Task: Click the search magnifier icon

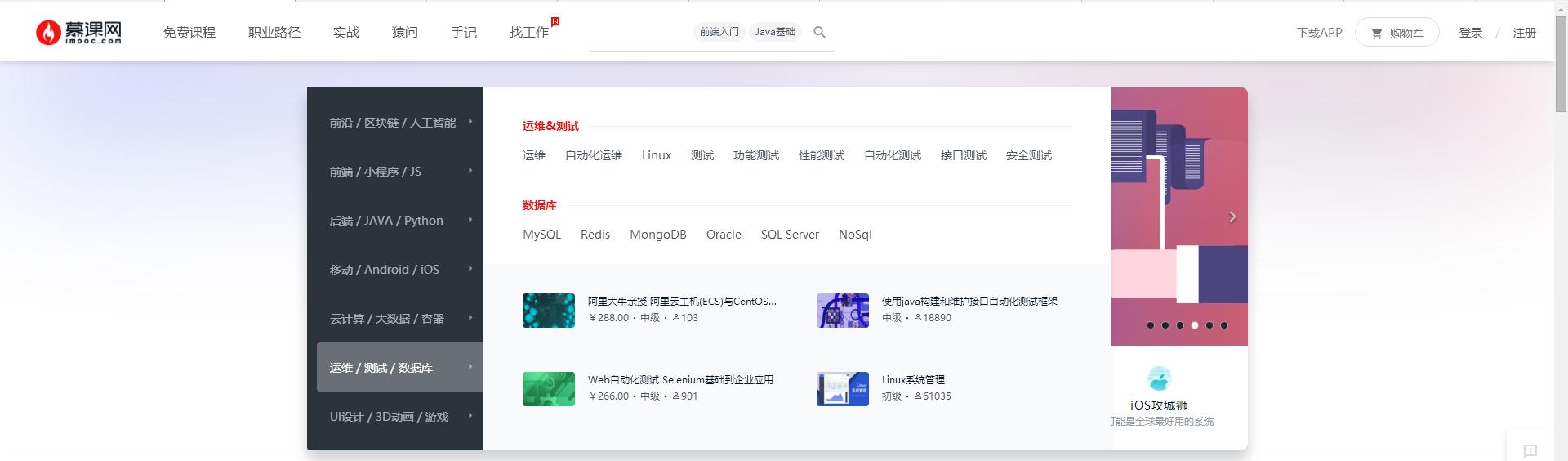Action: (820, 33)
